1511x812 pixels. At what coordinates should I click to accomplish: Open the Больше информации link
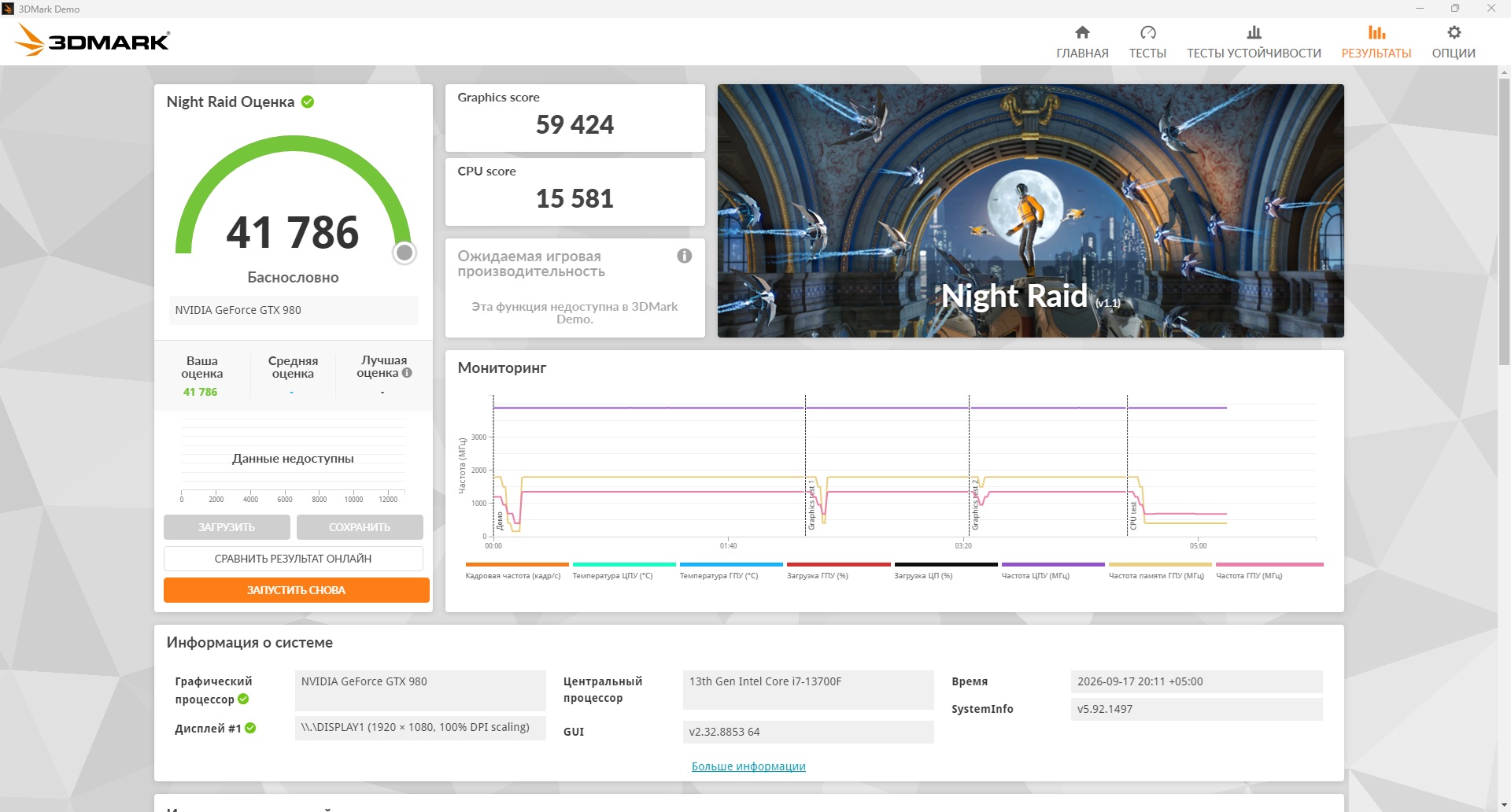[748, 766]
